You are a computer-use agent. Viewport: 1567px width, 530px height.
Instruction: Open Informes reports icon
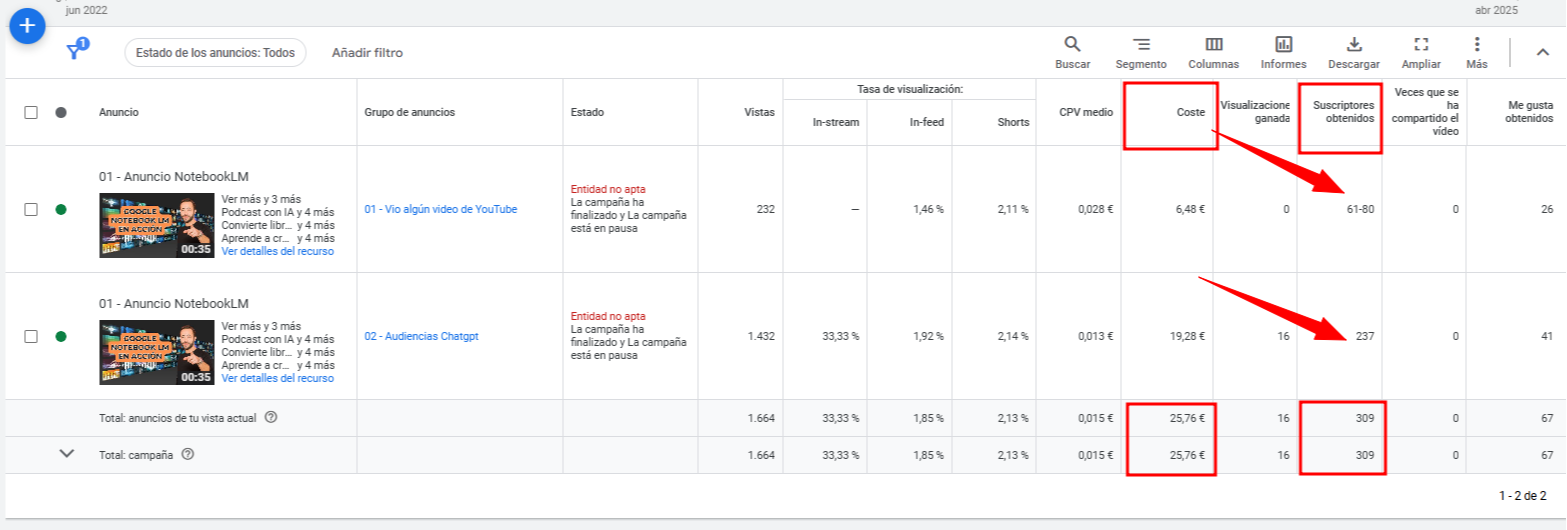tap(1283, 45)
